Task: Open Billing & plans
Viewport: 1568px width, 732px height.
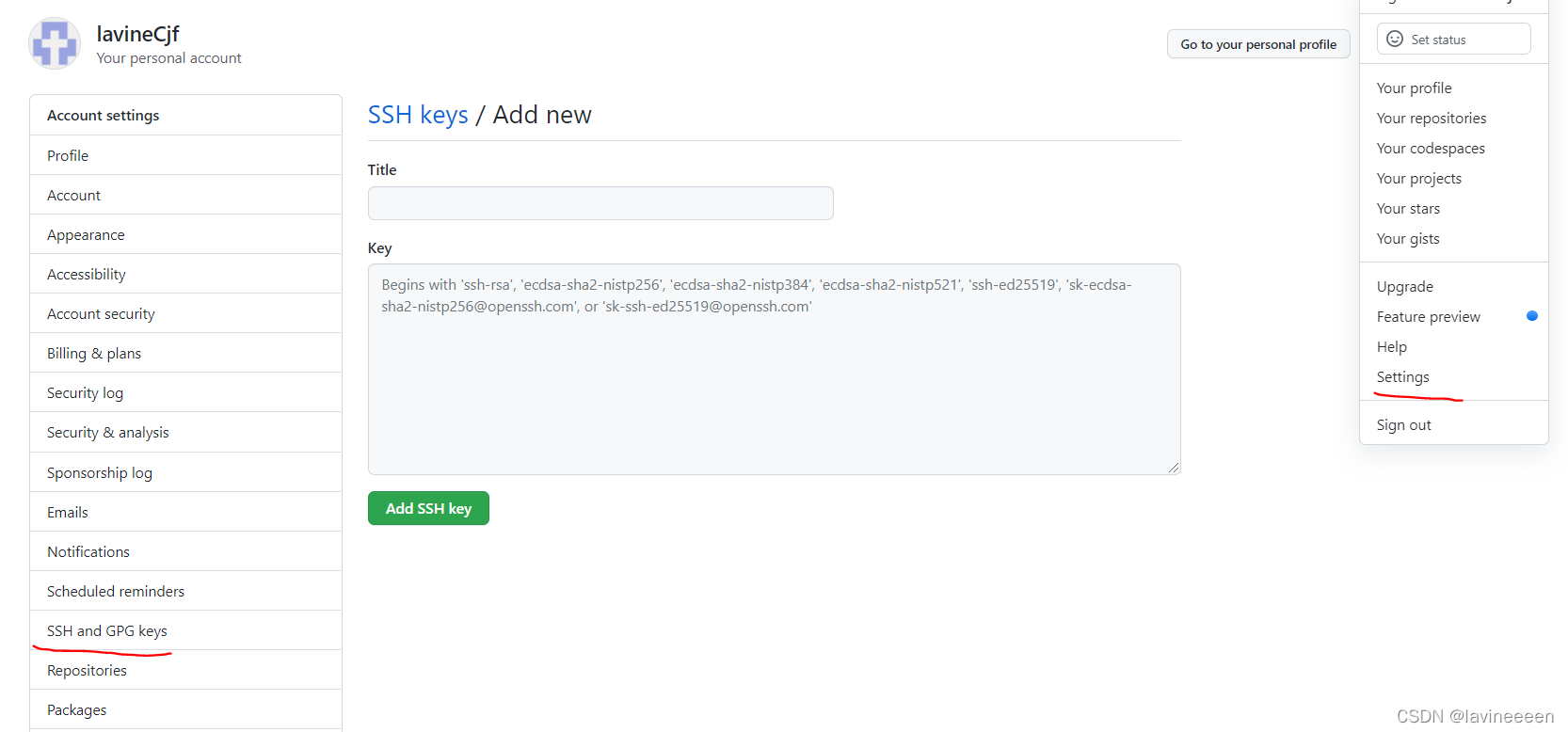Action: tap(185, 353)
